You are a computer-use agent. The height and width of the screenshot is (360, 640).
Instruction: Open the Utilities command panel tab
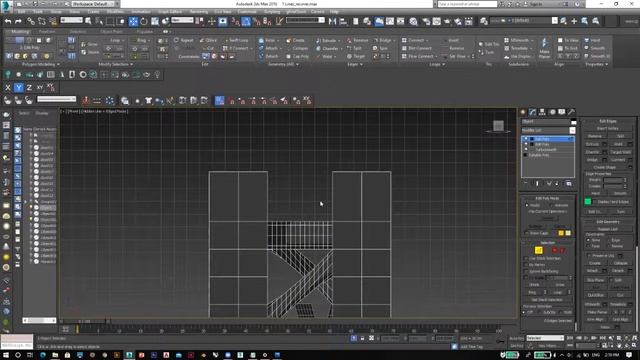571,112
